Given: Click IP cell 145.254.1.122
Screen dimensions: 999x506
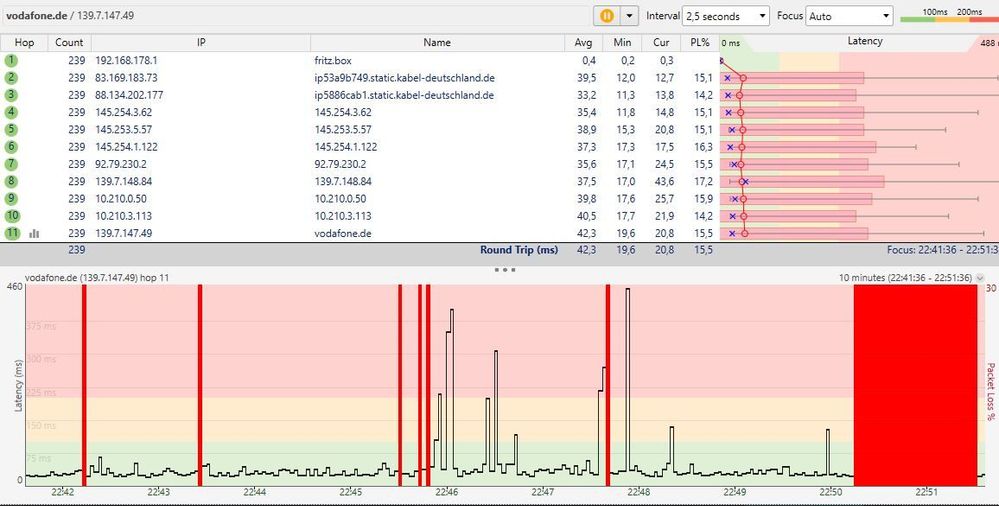Looking at the screenshot, I should [x=126, y=147].
